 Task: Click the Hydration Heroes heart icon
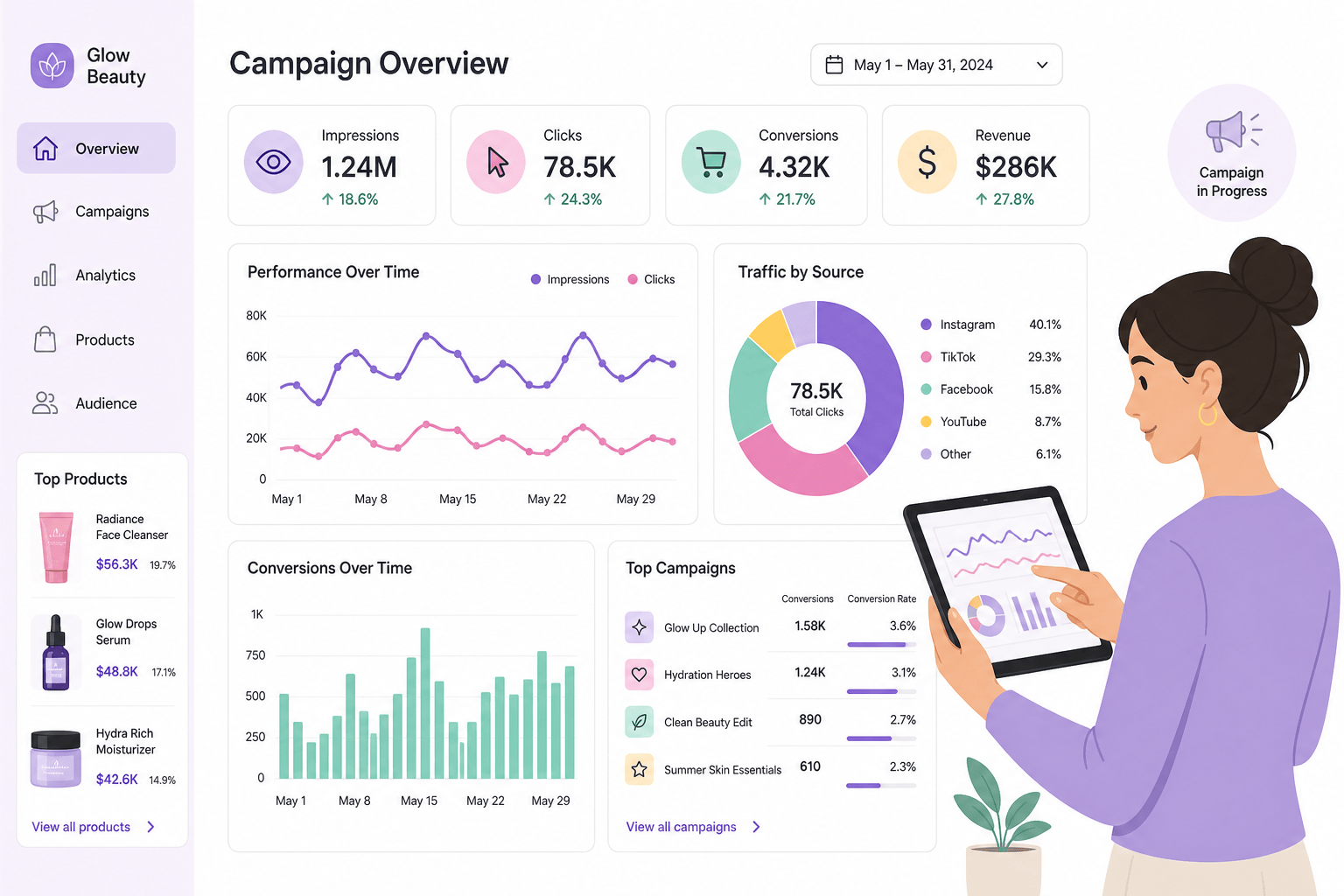tap(640, 675)
